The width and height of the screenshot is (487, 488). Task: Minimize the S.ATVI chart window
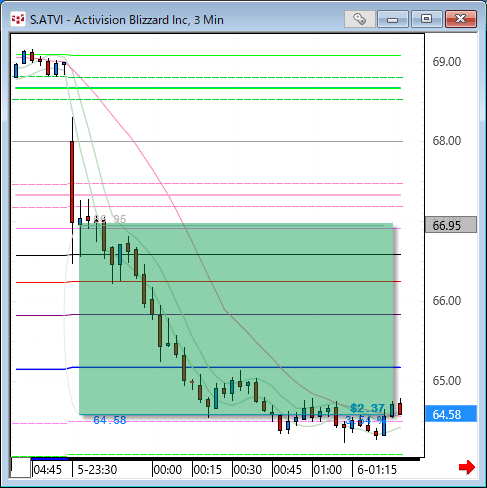(x=393, y=19)
